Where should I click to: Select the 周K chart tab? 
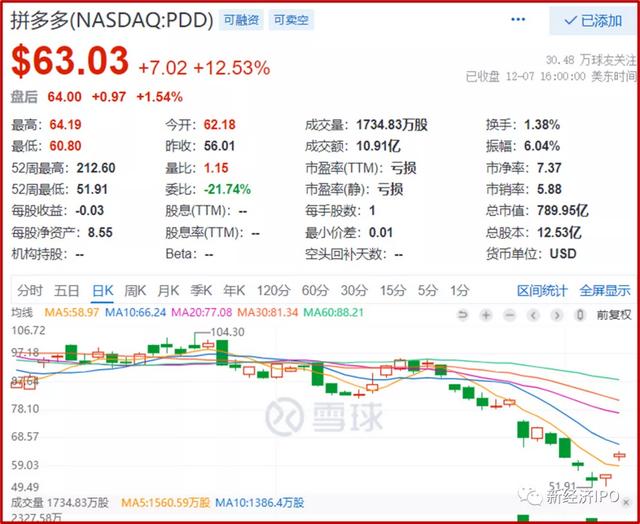(135, 291)
